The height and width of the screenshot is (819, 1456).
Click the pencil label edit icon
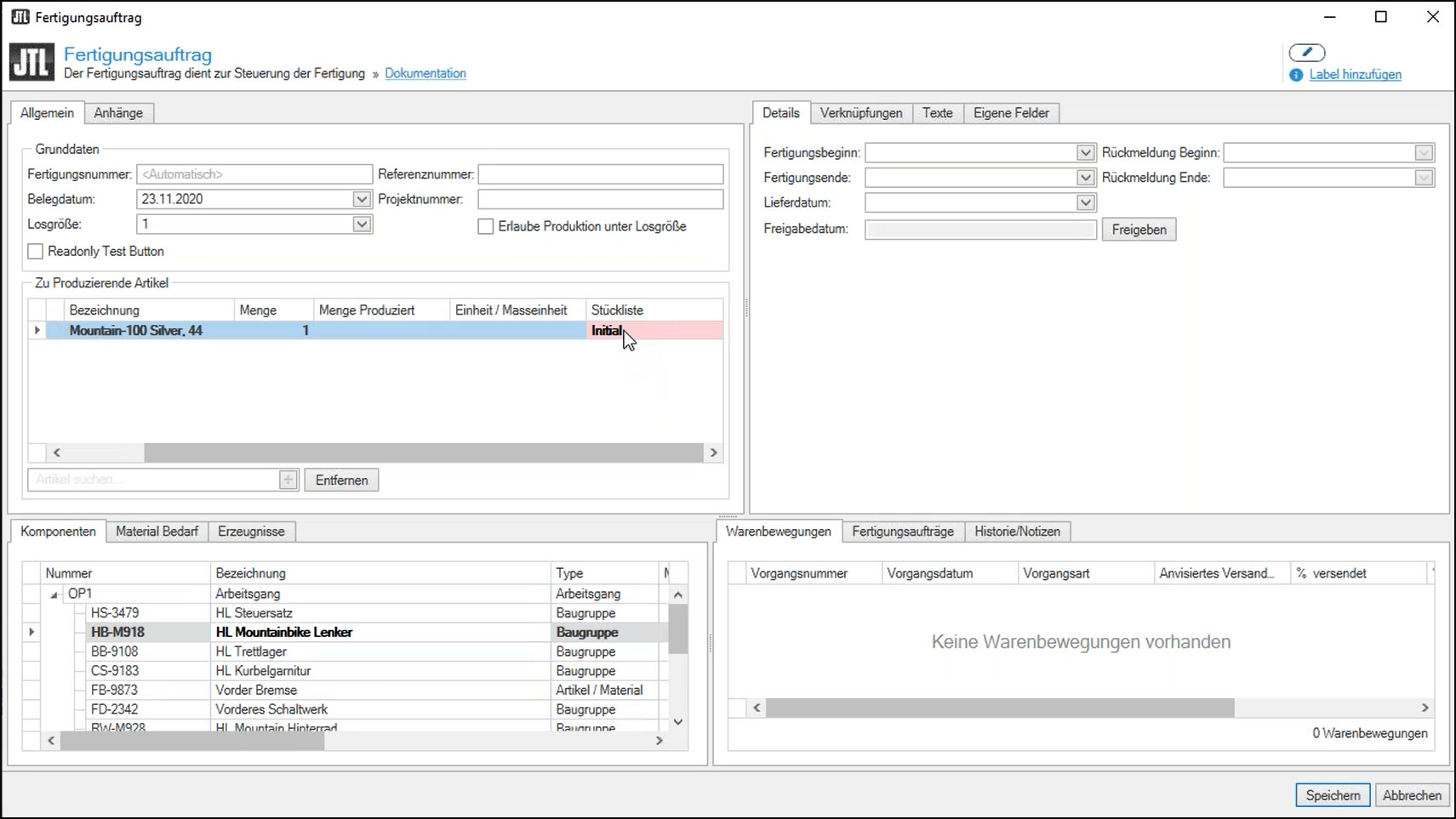[1308, 52]
